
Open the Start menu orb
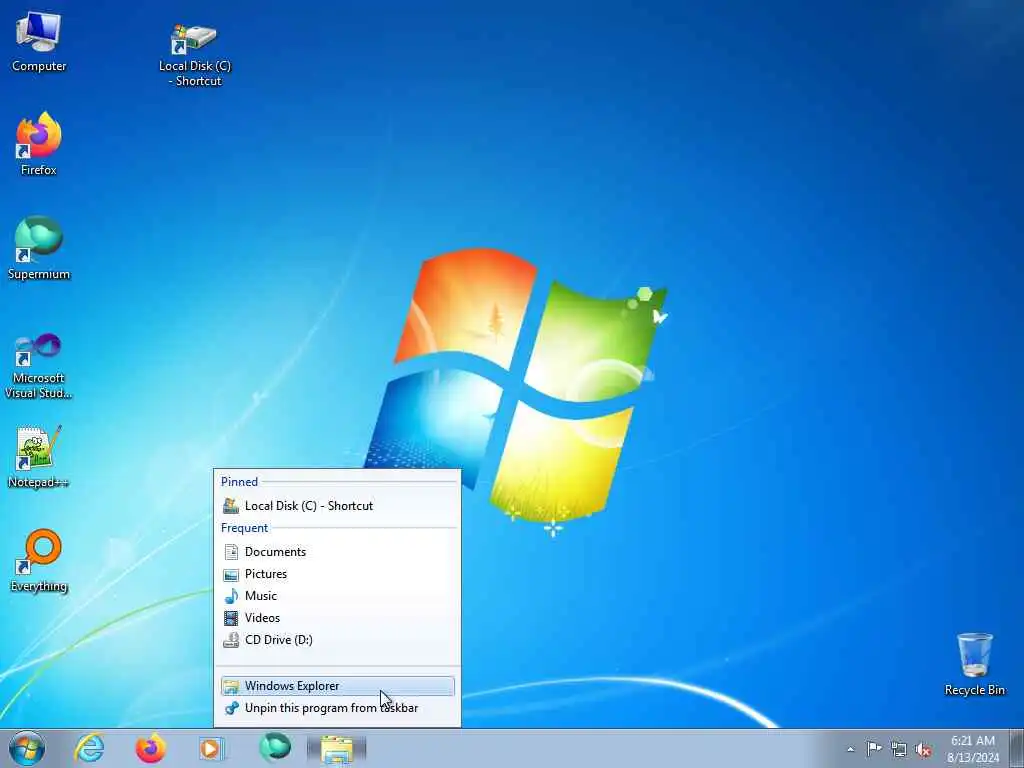pyautogui.click(x=27, y=748)
